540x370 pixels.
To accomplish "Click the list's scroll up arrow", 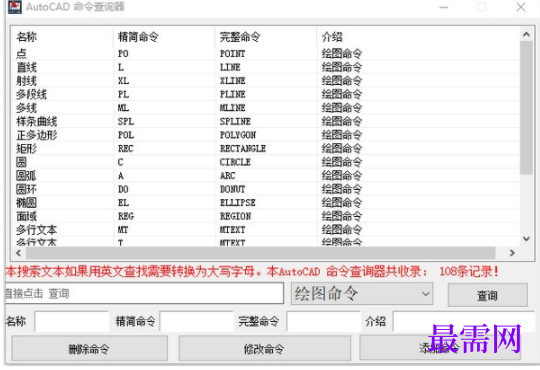I will tap(526, 34).
